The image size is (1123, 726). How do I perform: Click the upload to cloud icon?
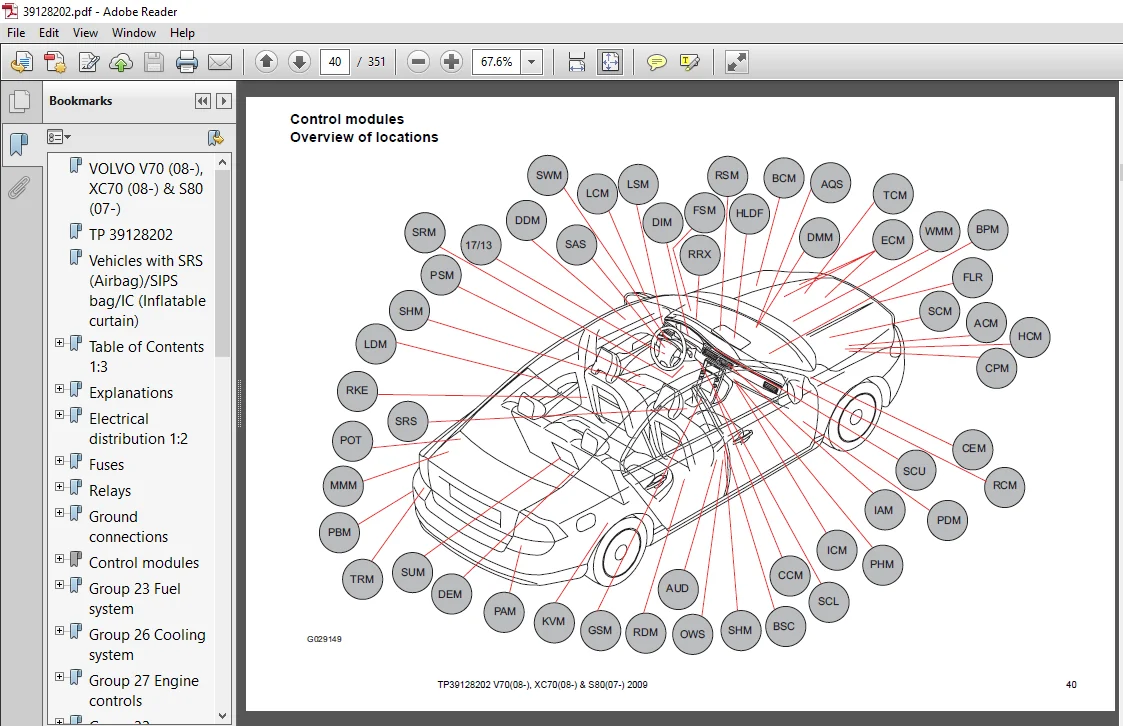pyautogui.click(x=121, y=62)
